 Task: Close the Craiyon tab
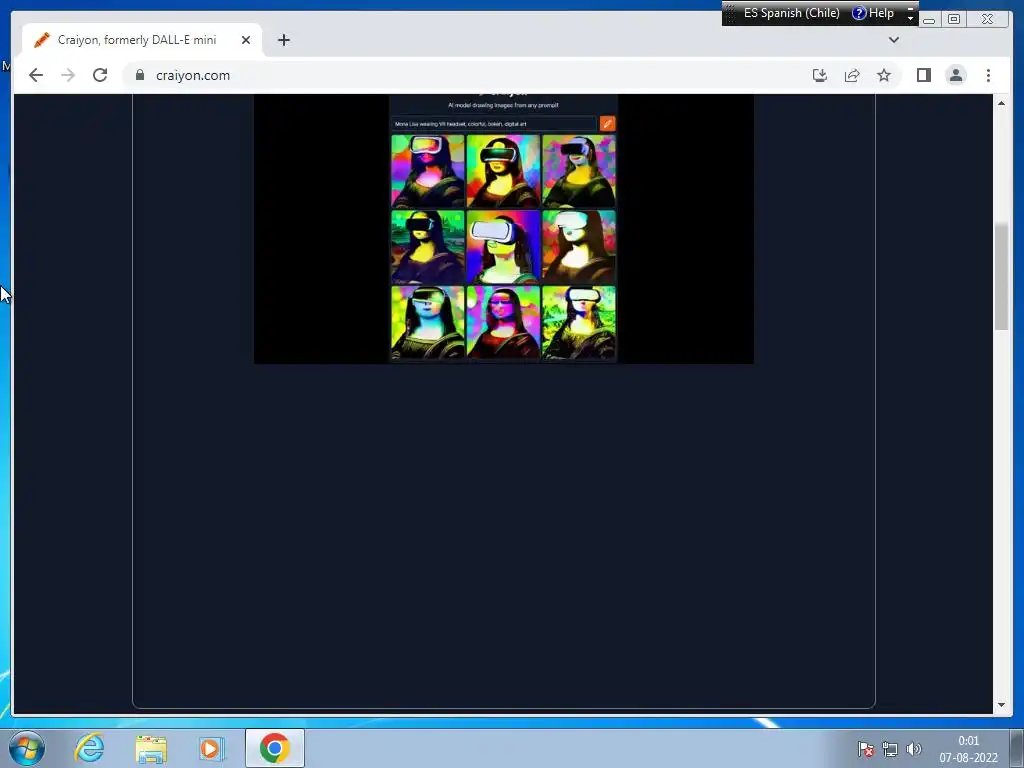click(246, 40)
